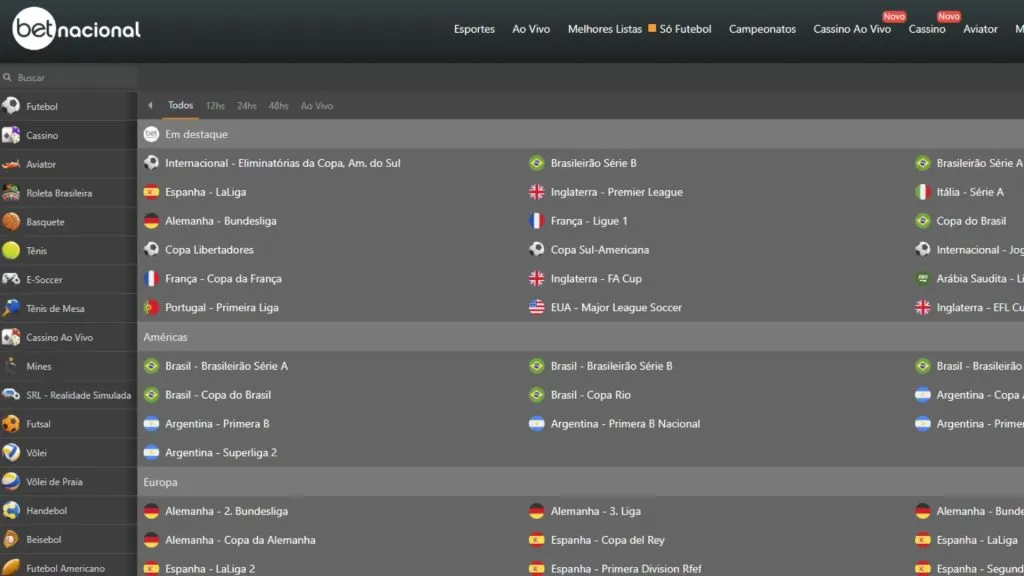Open Melhores Listas in top navigation
The height and width of the screenshot is (576, 1024).
click(x=605, y=29)
